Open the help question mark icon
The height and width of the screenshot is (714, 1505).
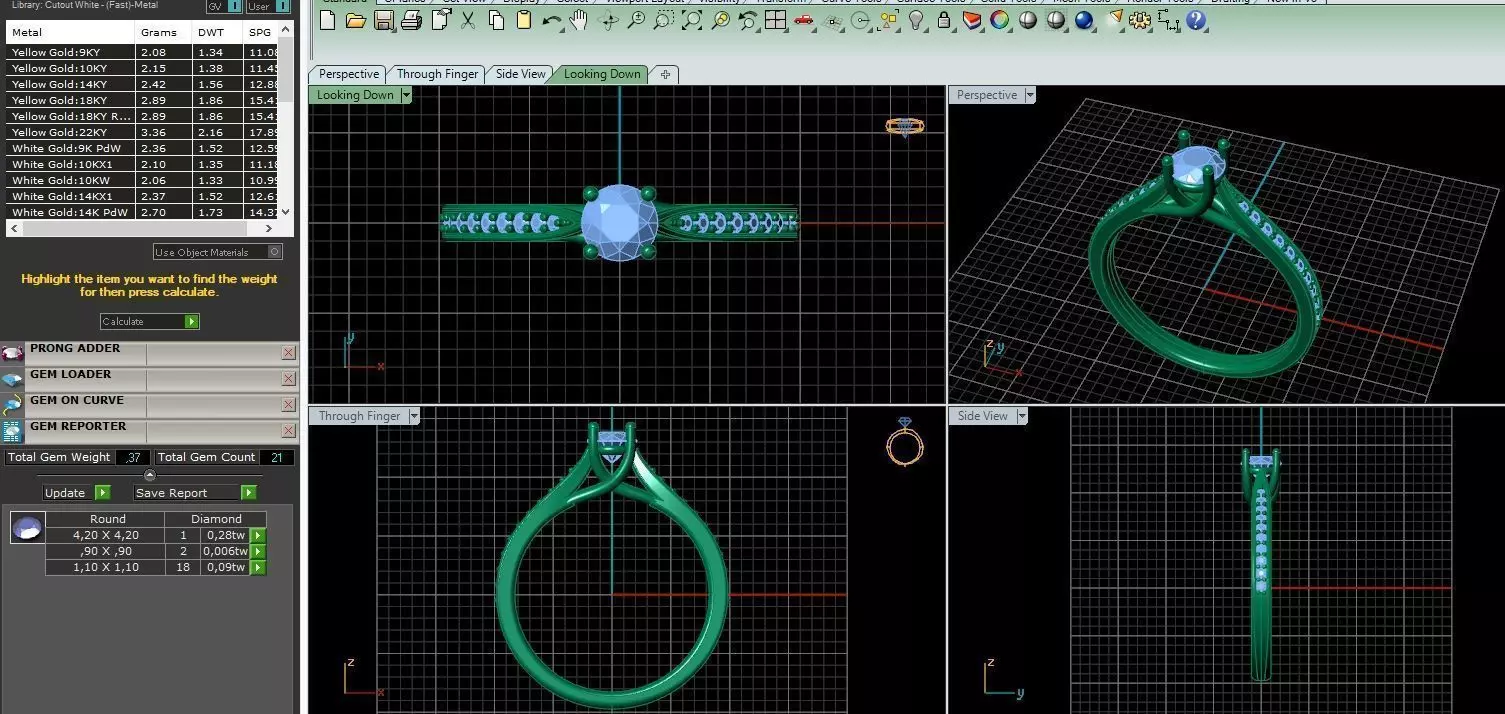[1196, 20]
